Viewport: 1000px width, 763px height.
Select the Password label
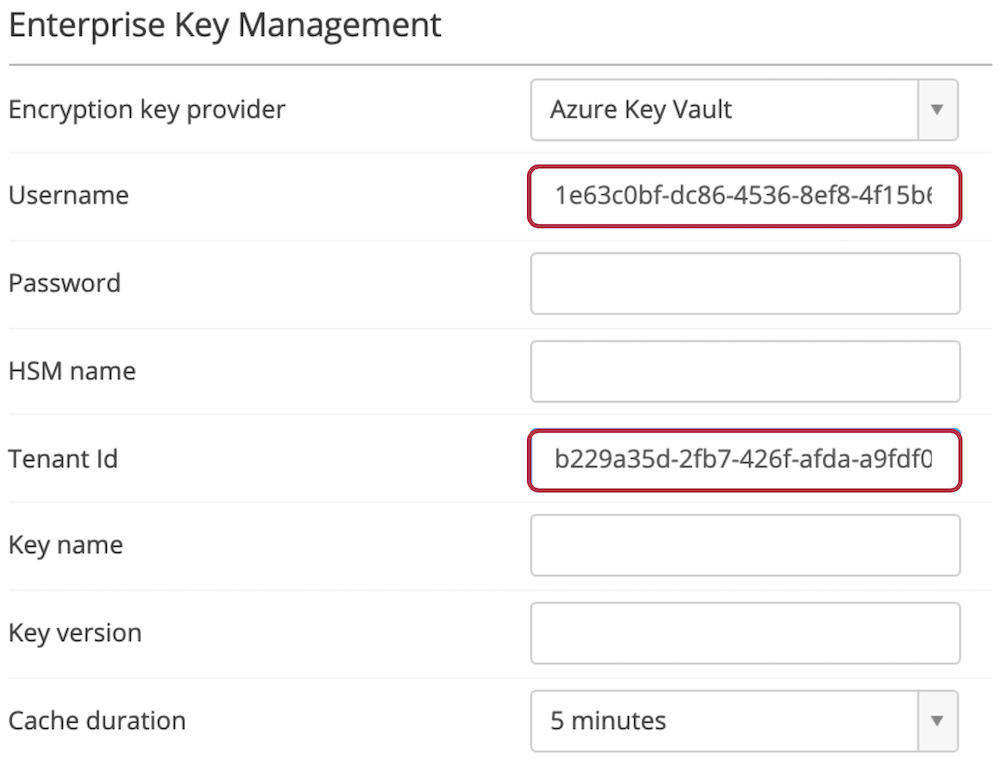(64, 283)
